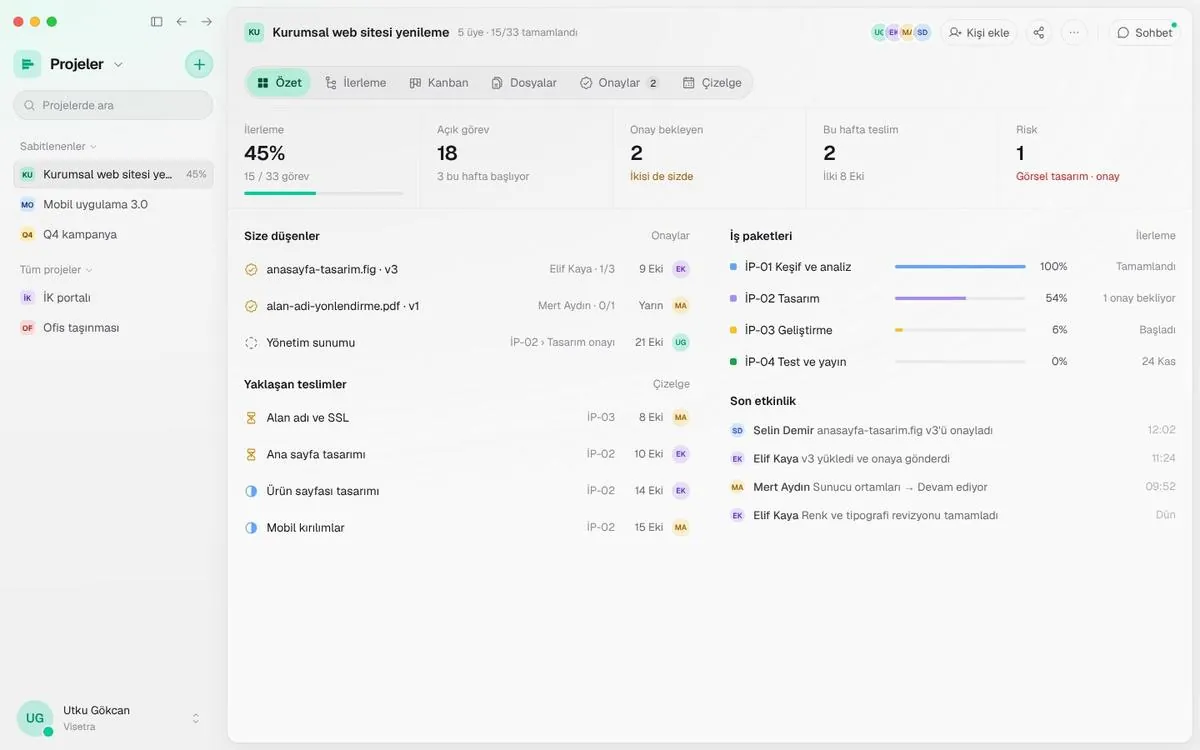
Task: Toggle approval check on alan-adi-yonlendirme.pdf · v1
Action: point(251,306)
